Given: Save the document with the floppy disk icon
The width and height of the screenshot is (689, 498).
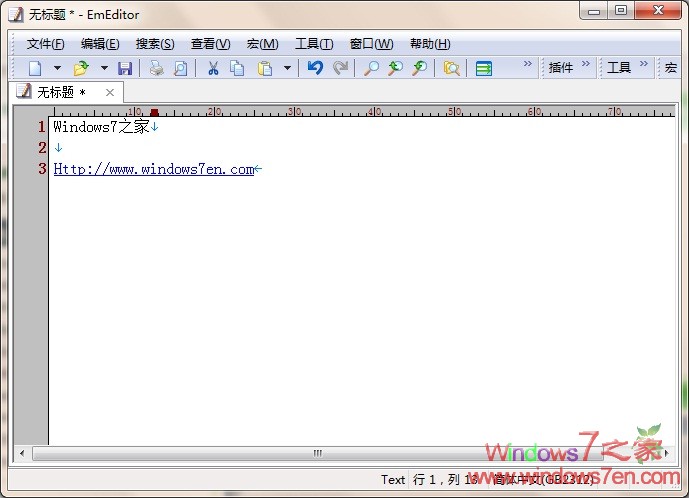Looking at the screenshot, I should pos(125,68).
